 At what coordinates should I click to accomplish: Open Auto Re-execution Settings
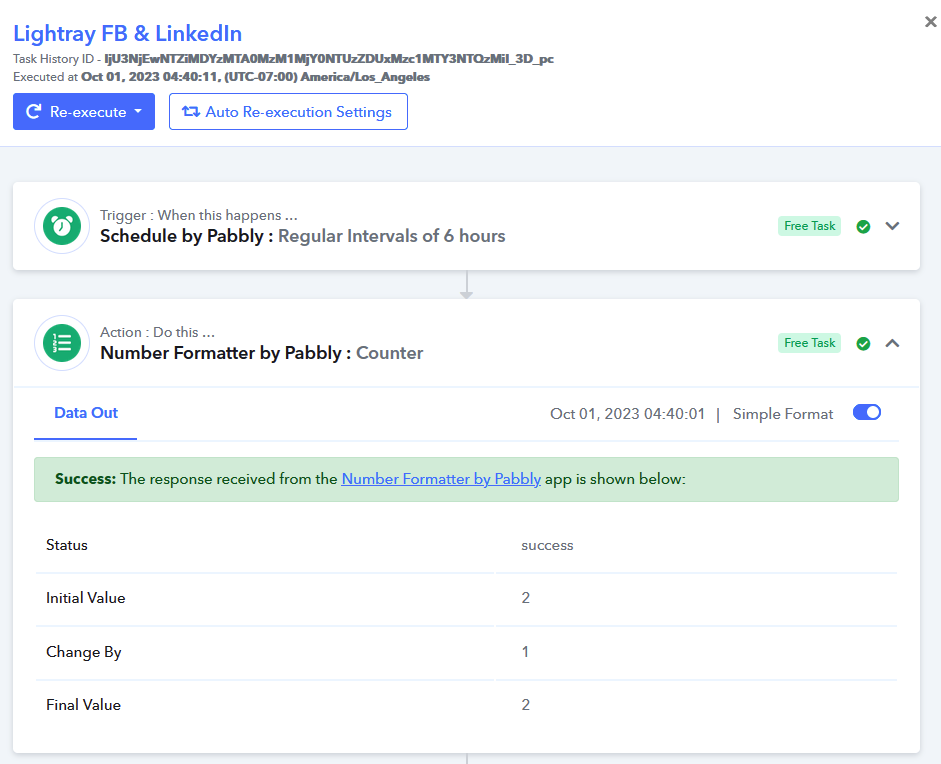click(x=288, y=112)
